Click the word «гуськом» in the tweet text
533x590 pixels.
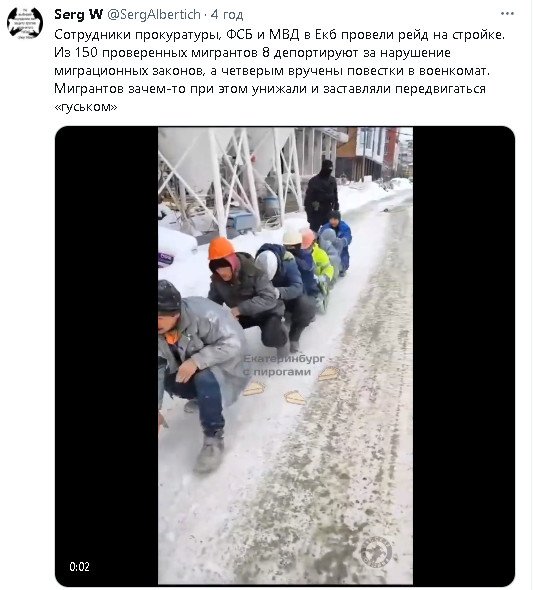(86, 107)
